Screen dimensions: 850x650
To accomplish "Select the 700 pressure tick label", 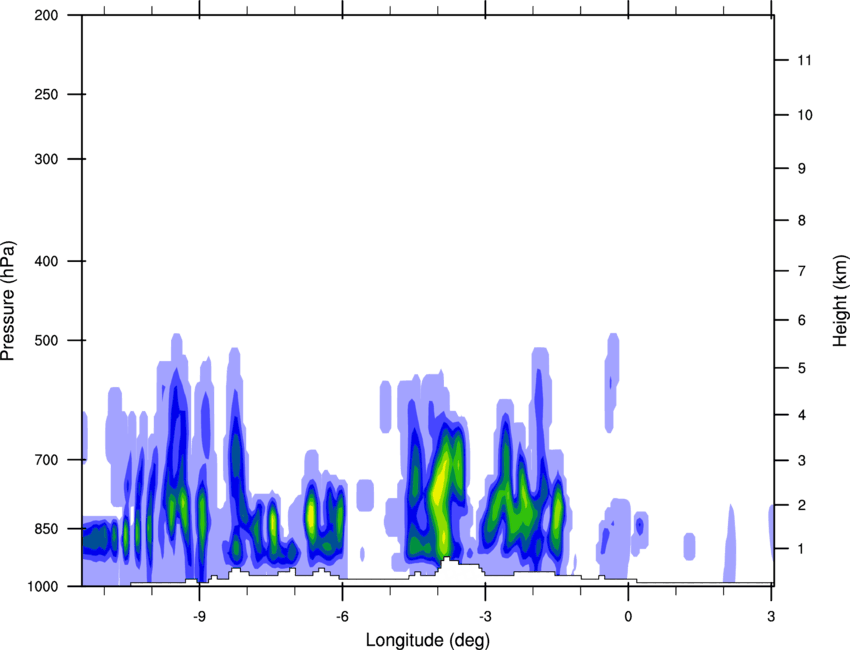I will click(46, 460).
